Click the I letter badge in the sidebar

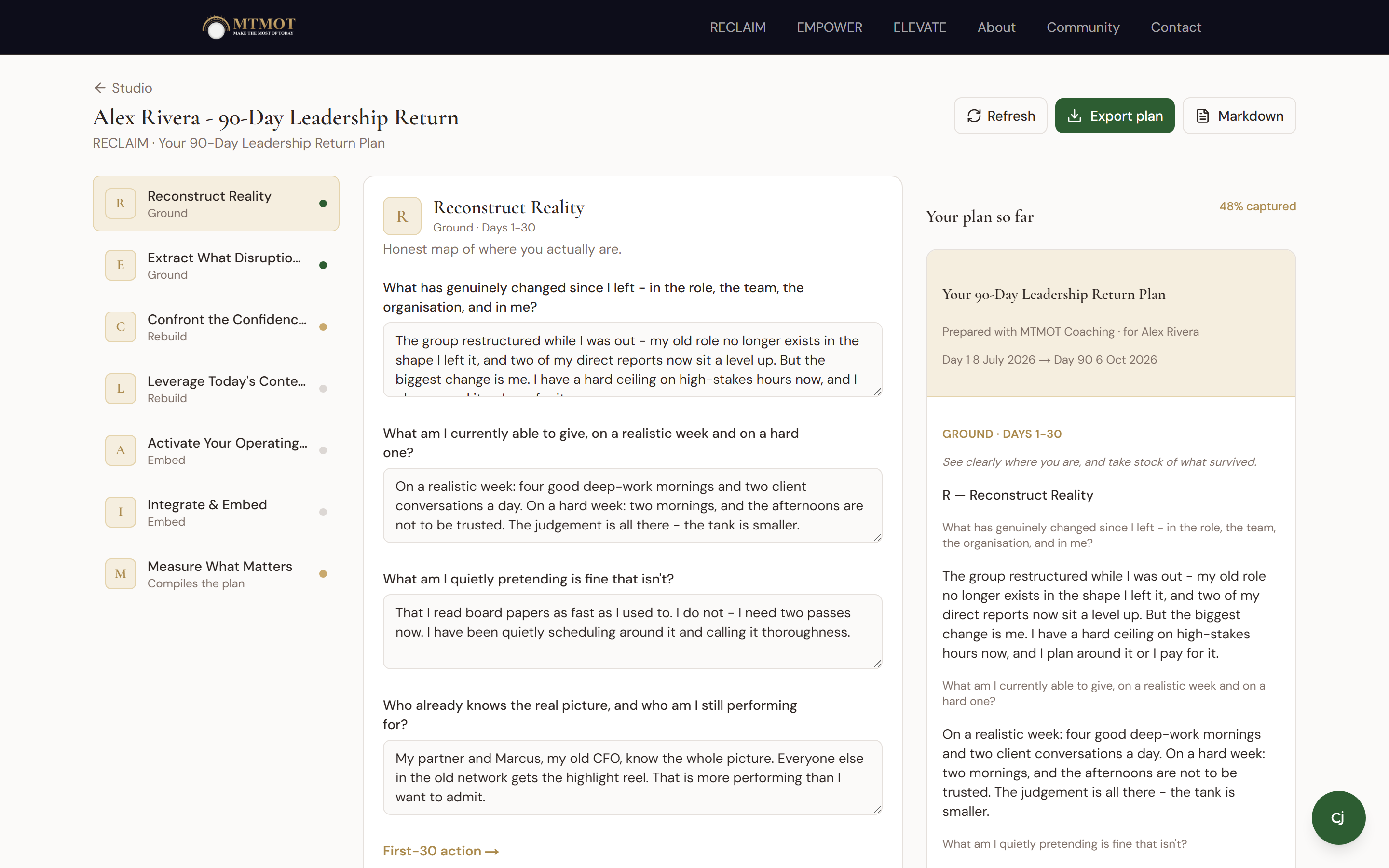(121, 512)
